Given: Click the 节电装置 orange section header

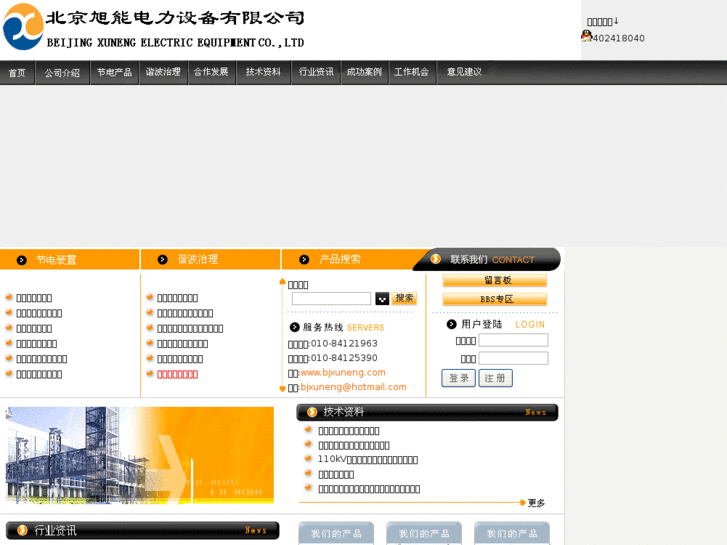Looking at the screenshot, I should (70, 260).
